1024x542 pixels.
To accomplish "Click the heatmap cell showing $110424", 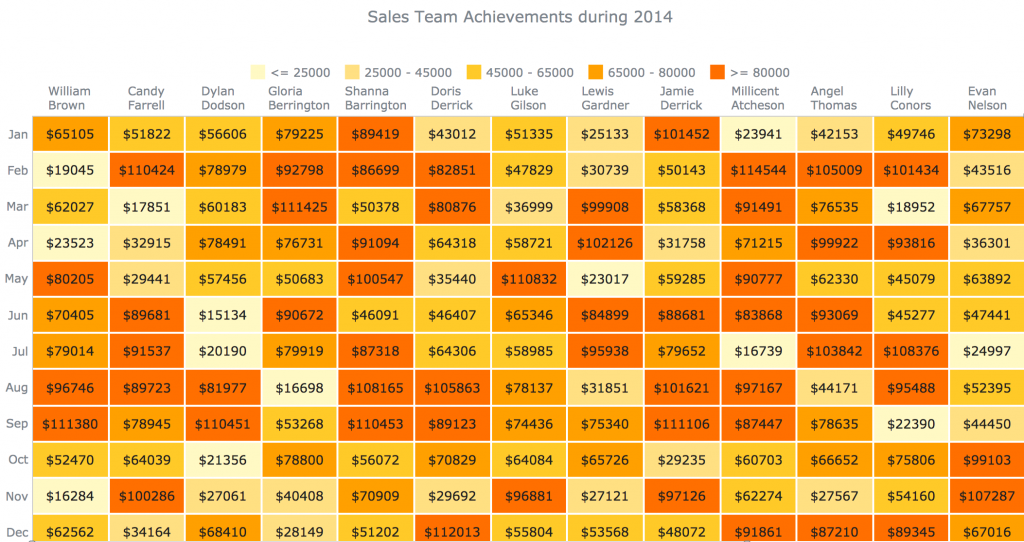I will 146,170.
